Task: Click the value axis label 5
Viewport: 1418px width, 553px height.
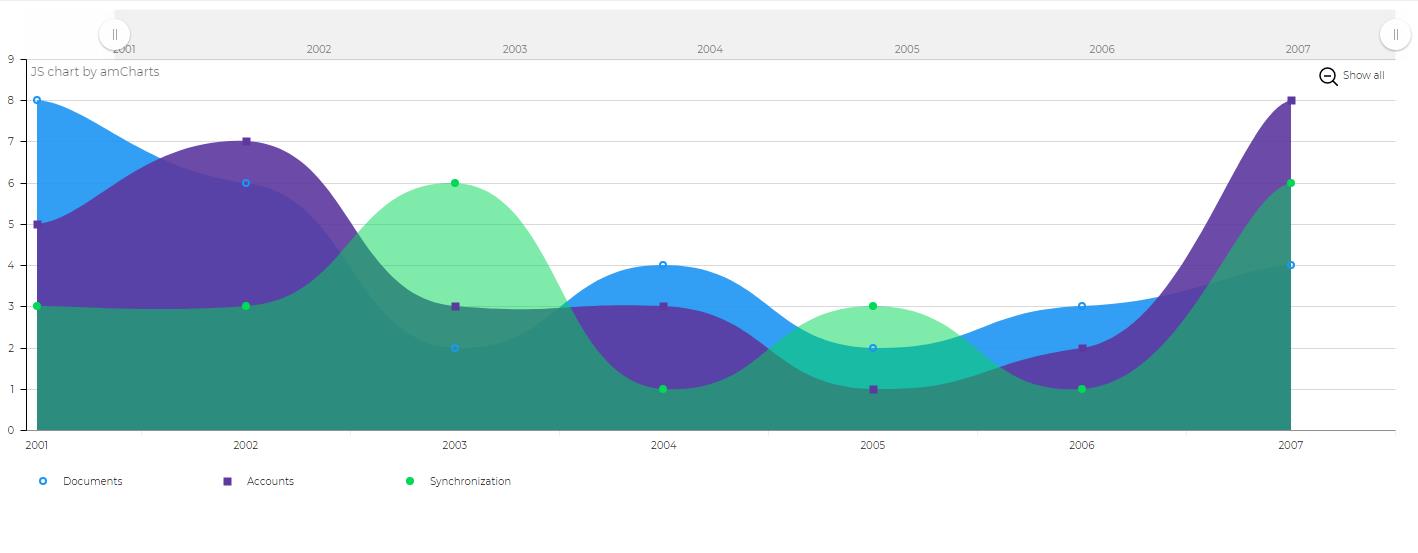Action: pyautogui.click(x=10, y=224)
